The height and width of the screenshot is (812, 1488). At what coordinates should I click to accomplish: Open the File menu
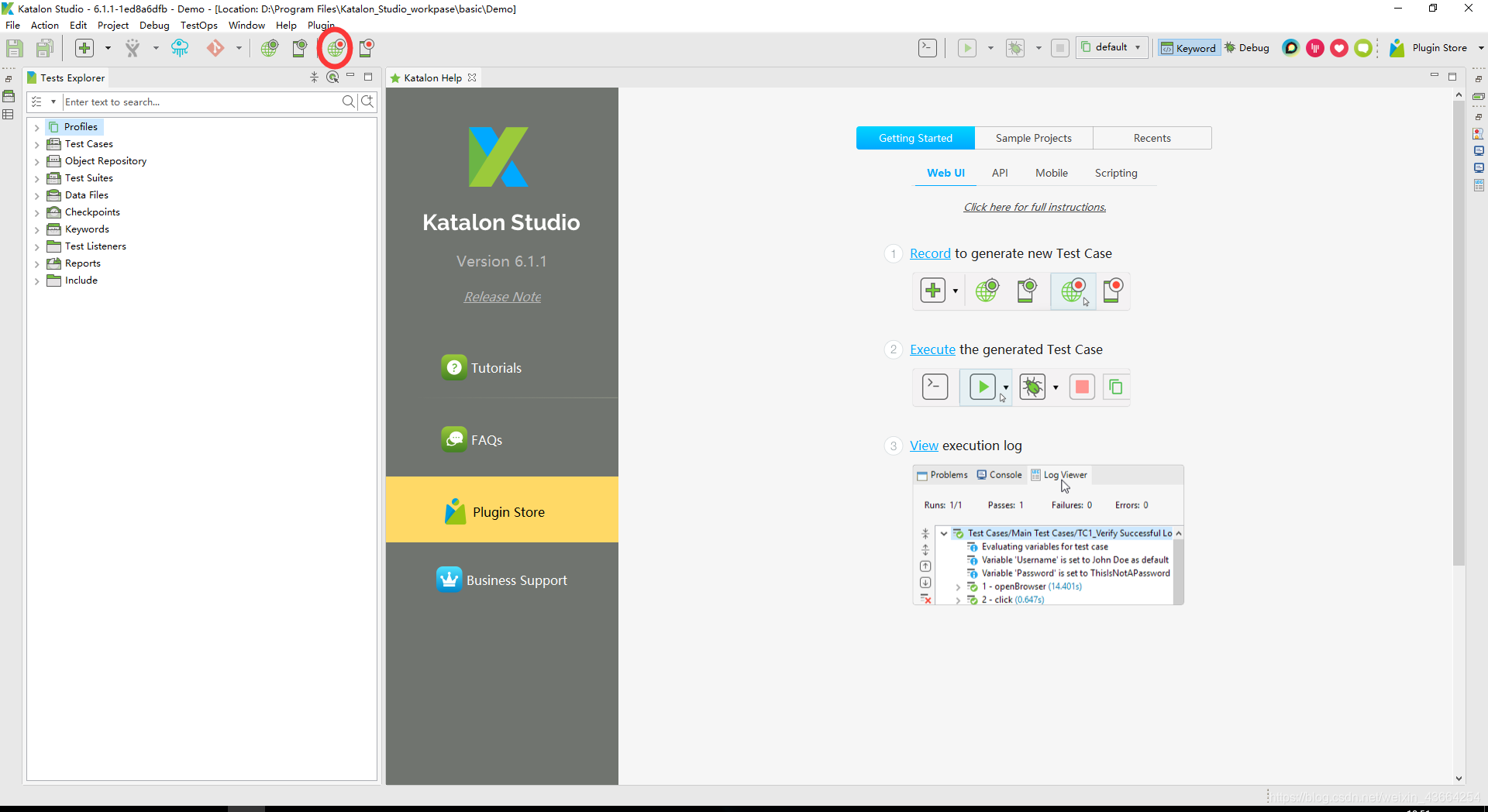pos(13,25)
